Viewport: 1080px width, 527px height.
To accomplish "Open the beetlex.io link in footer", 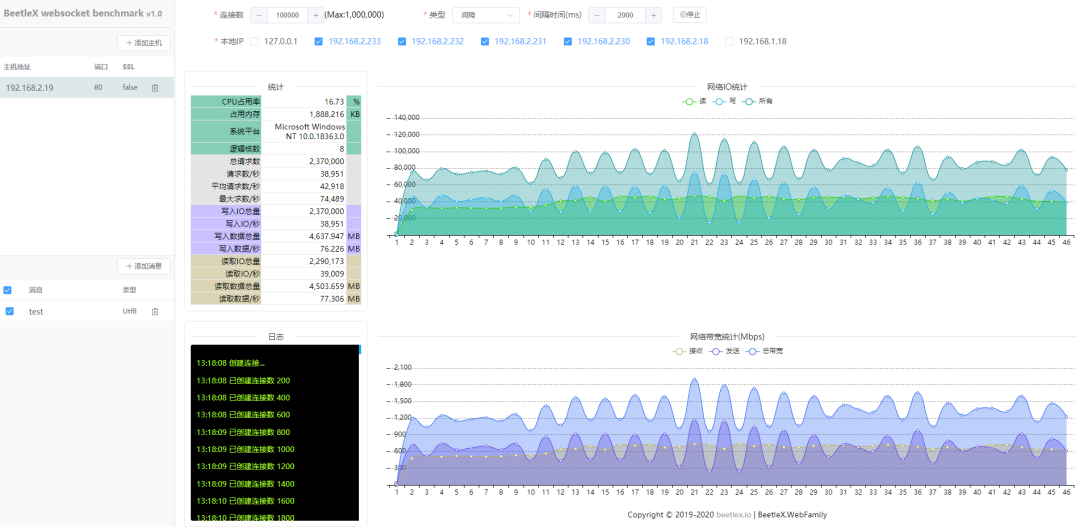I will 733,515.
